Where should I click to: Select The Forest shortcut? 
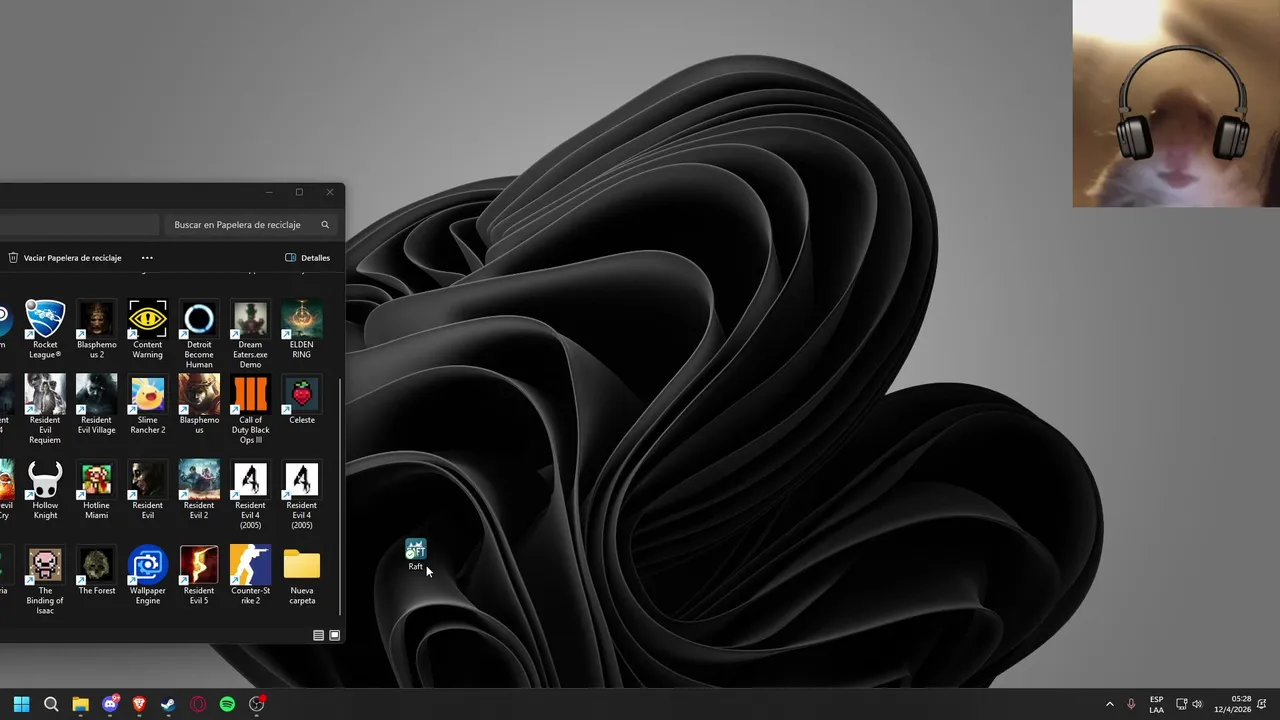[x=97, y=571]
